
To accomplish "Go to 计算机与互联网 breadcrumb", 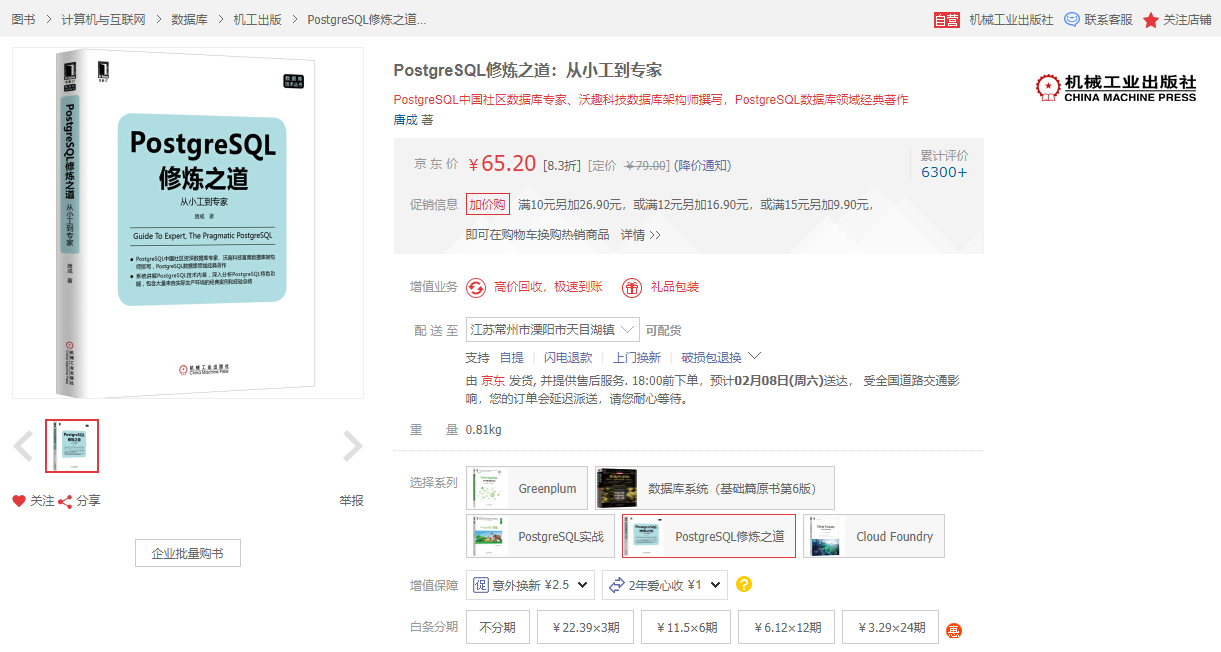I will [x=103, y=20].
